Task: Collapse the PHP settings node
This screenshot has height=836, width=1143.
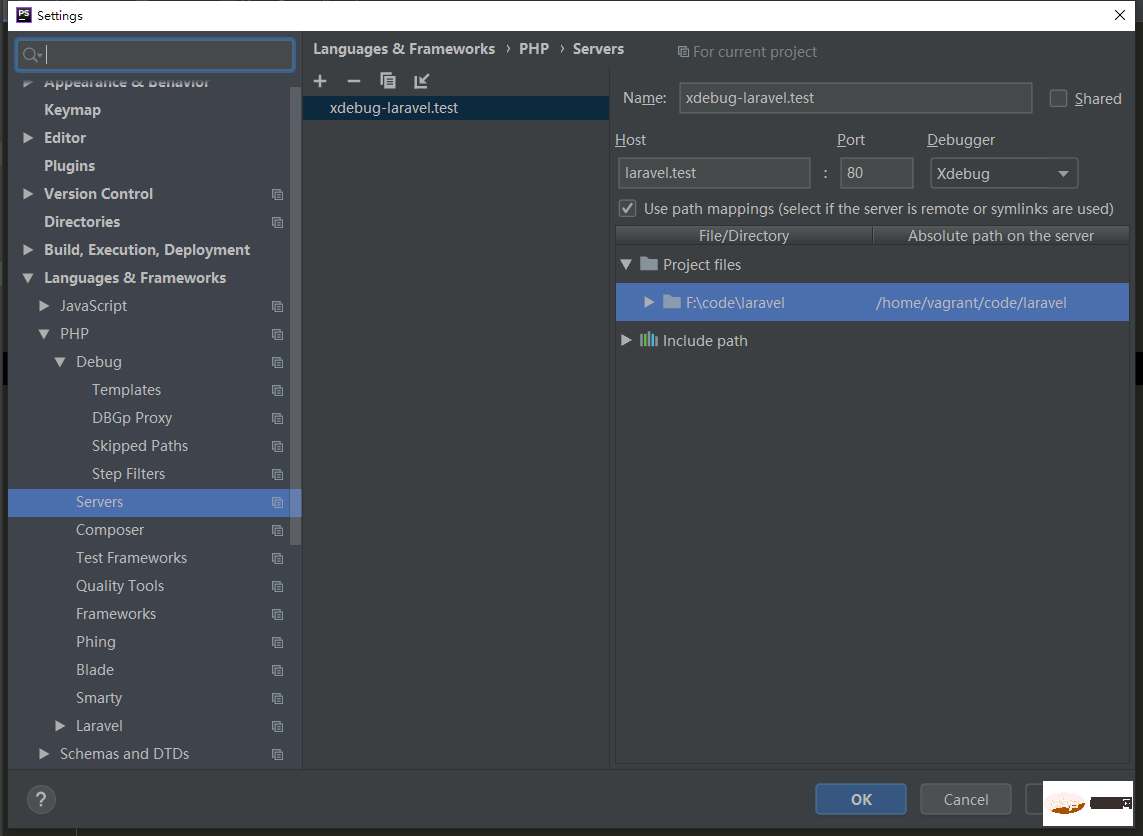Action: [44, 334]
